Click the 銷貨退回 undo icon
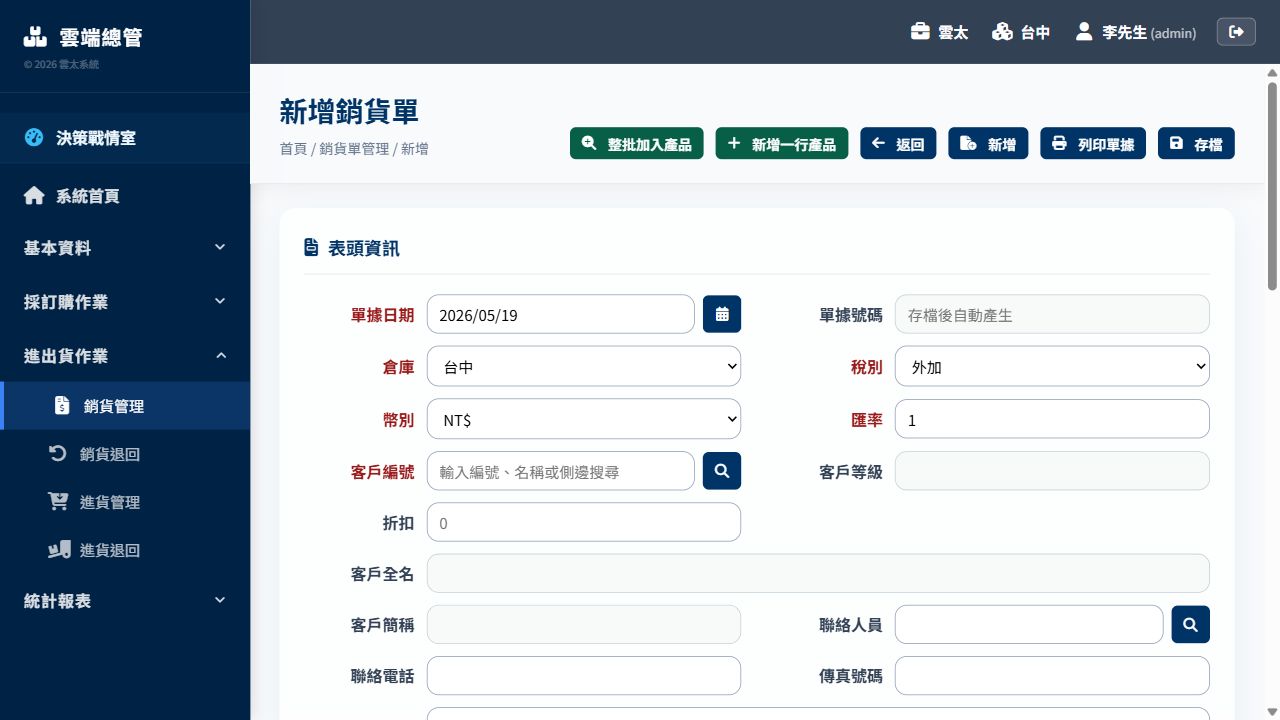 (58, 454)
